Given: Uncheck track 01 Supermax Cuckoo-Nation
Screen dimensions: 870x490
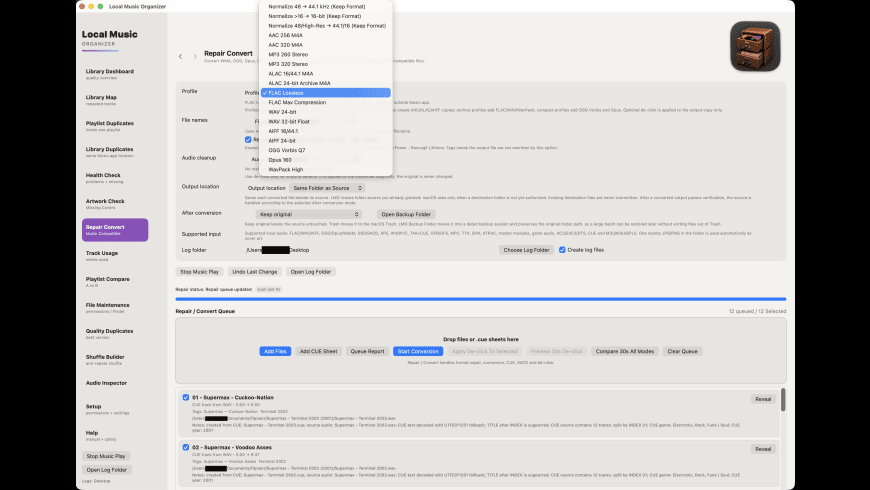Looking at the screenshot, I should (186, 397).
